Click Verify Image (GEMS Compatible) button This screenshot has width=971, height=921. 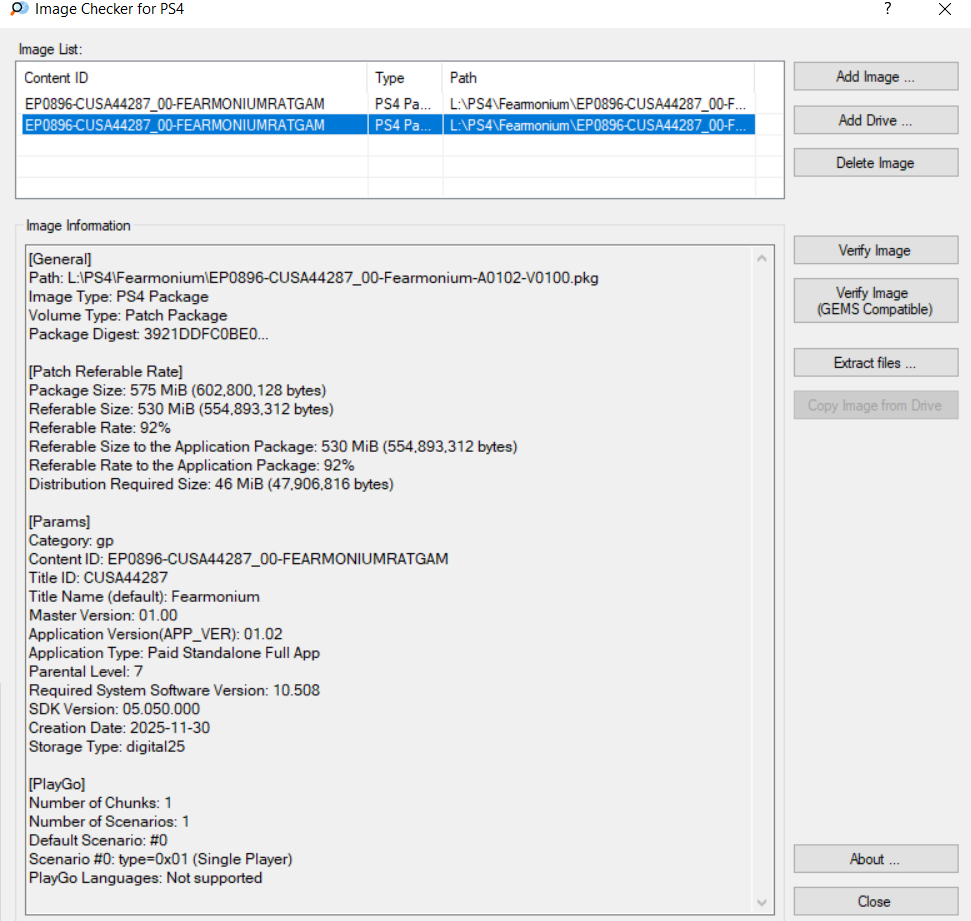876,301
